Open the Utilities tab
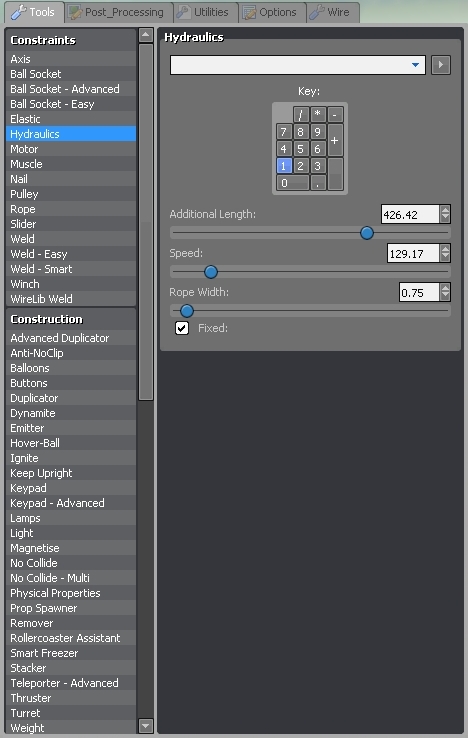Screen dimensions: 468x738 coord(206,12)
